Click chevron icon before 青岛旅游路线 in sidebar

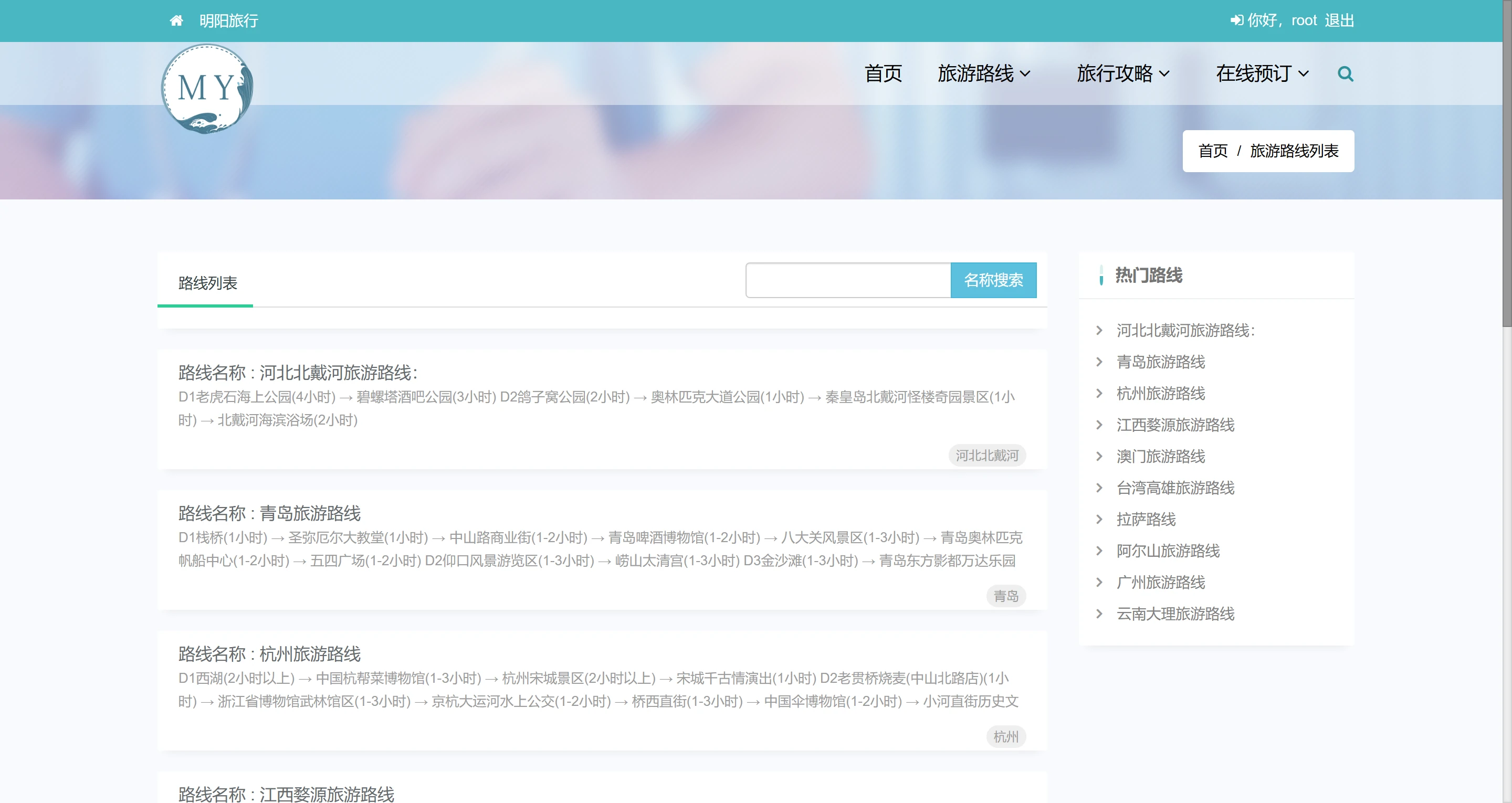coord(1099,362)
